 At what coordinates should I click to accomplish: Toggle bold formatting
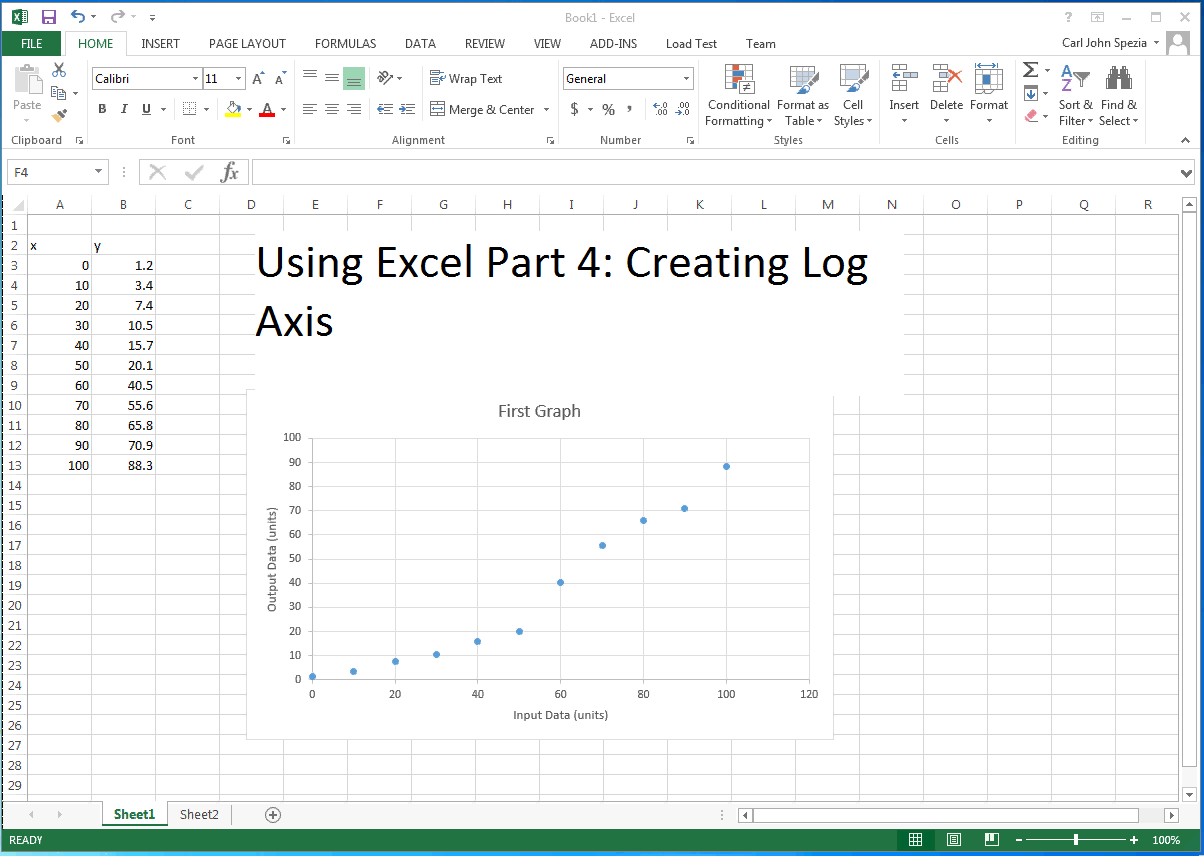(x=101, y=109)
